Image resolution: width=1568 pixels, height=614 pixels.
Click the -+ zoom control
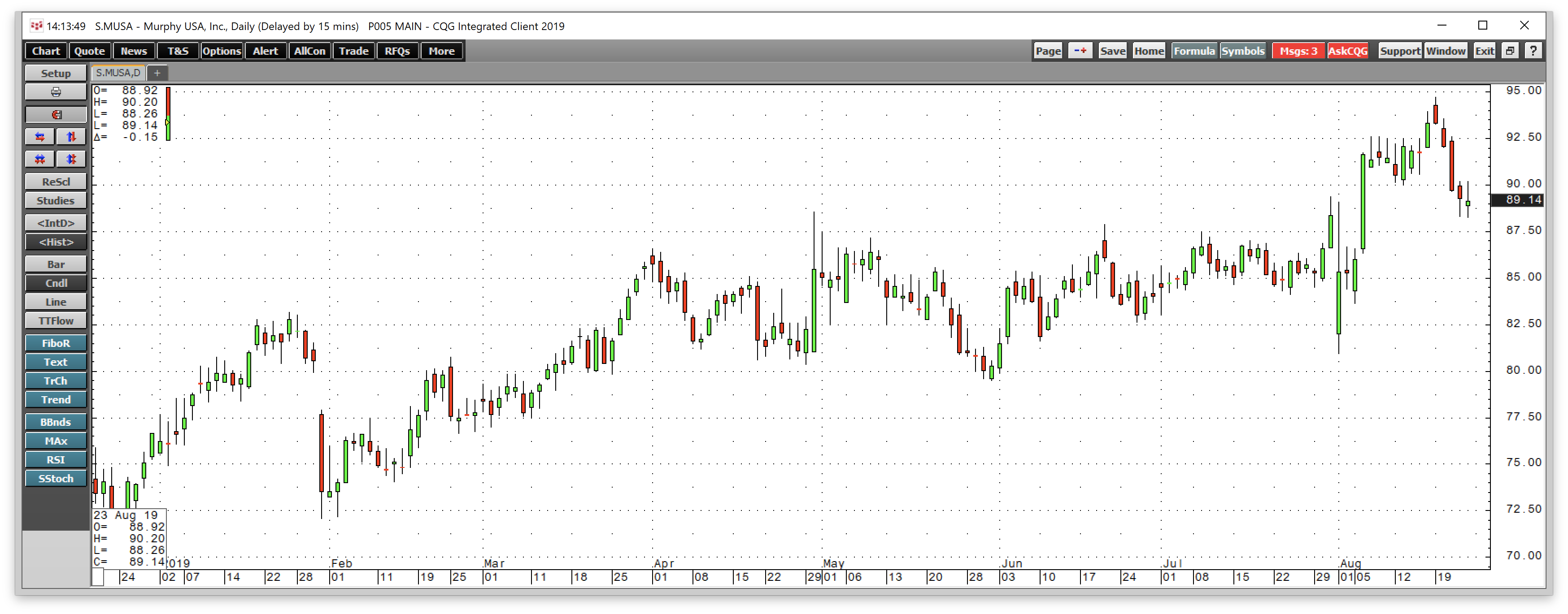pyautogui.click(x=1080, y=51)
